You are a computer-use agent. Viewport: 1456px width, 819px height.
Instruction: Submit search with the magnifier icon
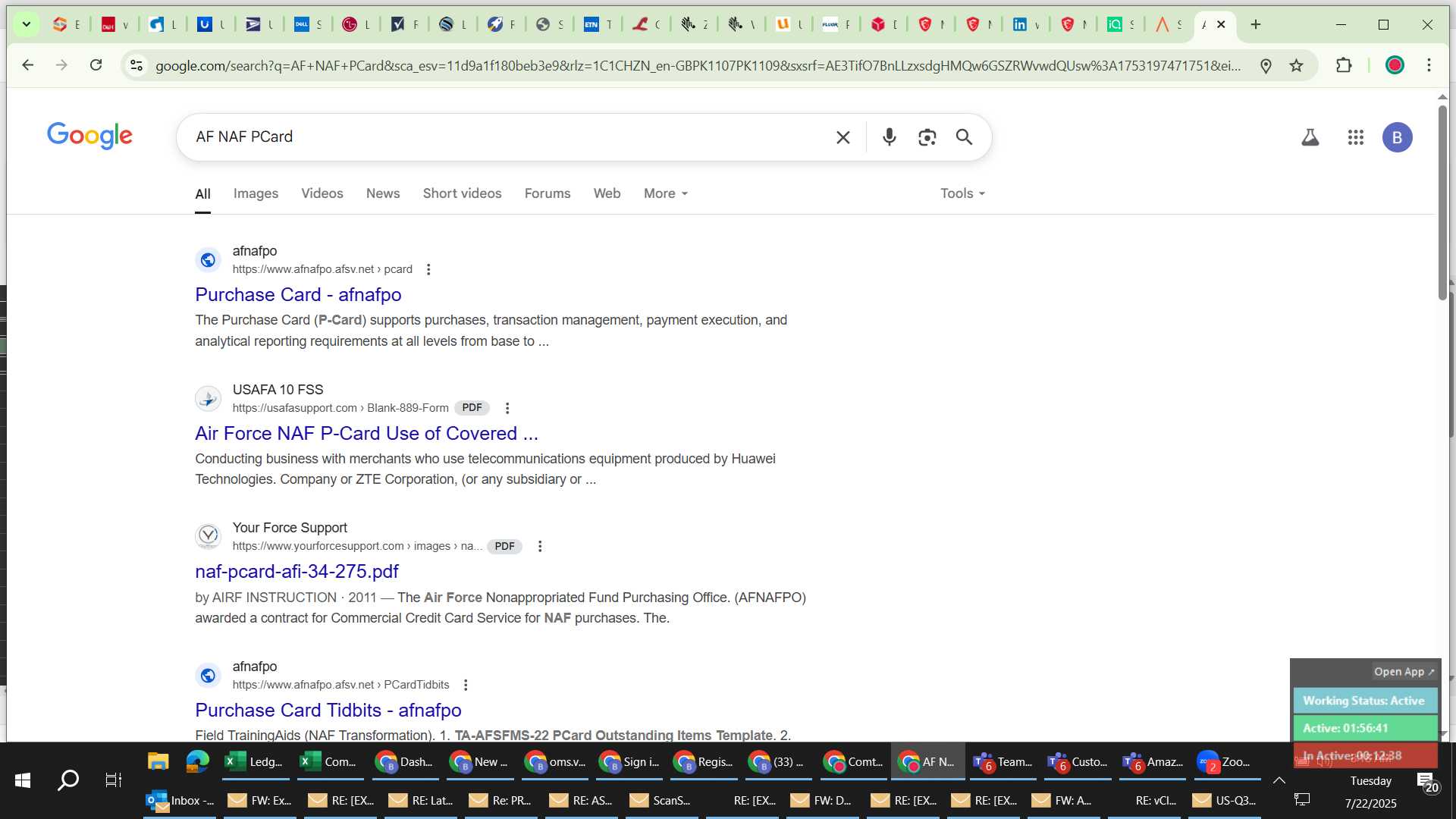click(x=964, y=137)
